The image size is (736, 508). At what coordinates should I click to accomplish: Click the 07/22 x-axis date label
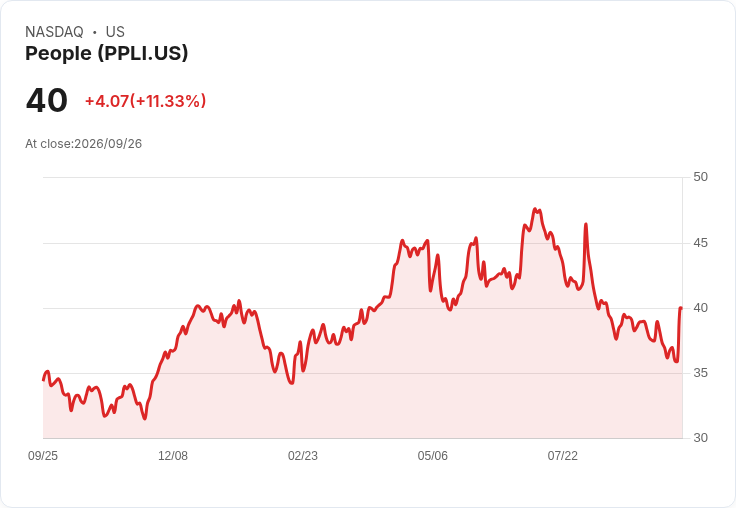point(562,455)
